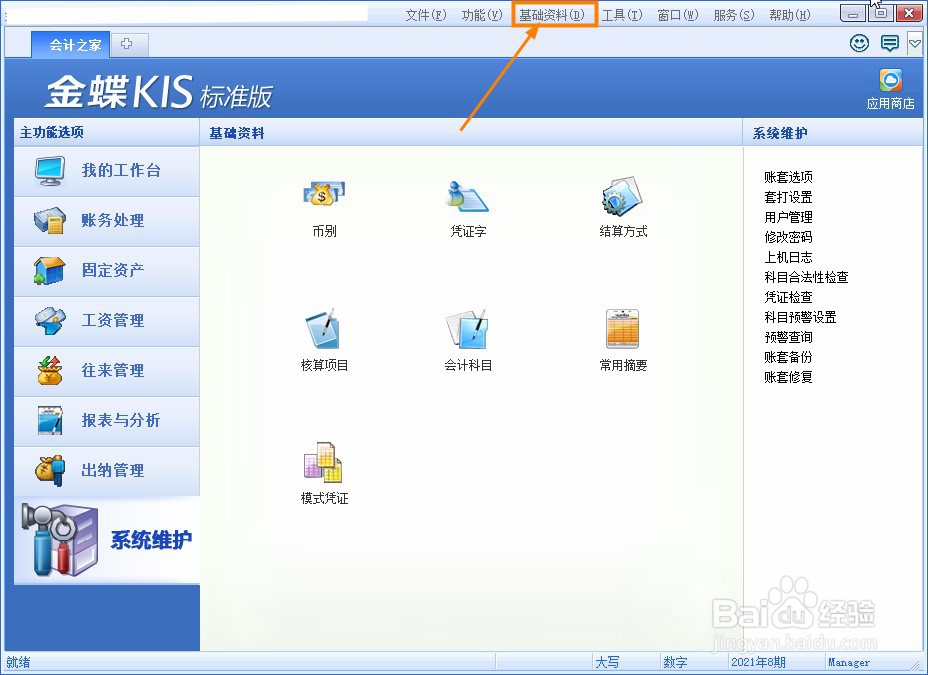The width and height of the screenshot is (928, 675).
Task: Expand the dropdown arrow beside message icon
Action: point(914,43)
